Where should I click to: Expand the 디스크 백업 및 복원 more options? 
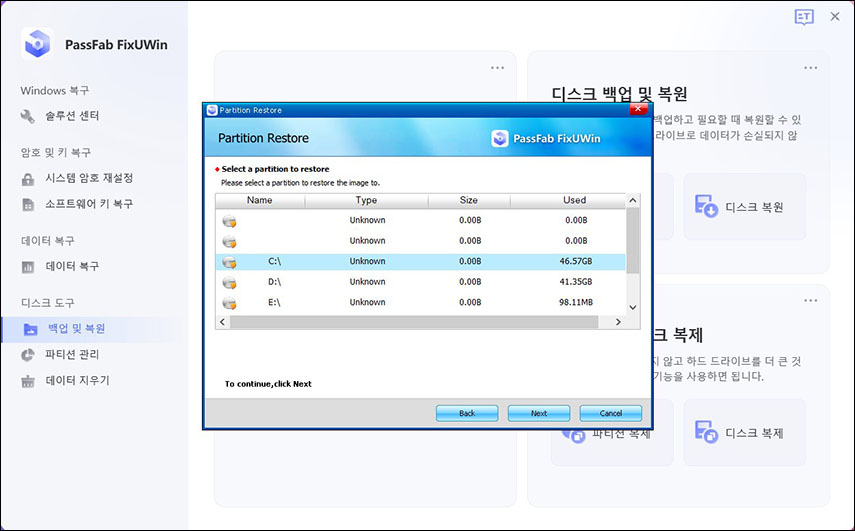[811, 68]
